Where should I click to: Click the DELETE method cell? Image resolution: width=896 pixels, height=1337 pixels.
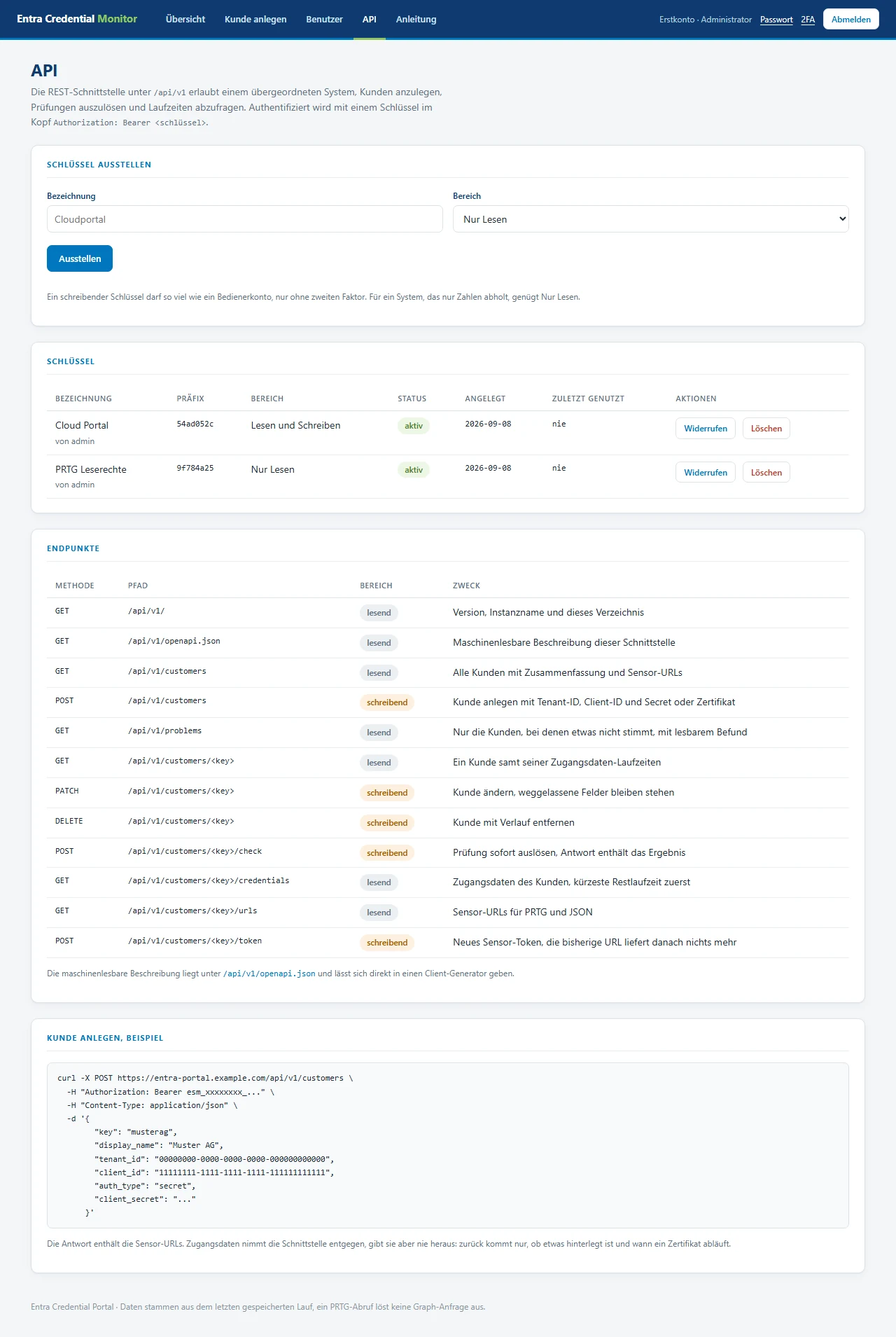coord(69,821)
